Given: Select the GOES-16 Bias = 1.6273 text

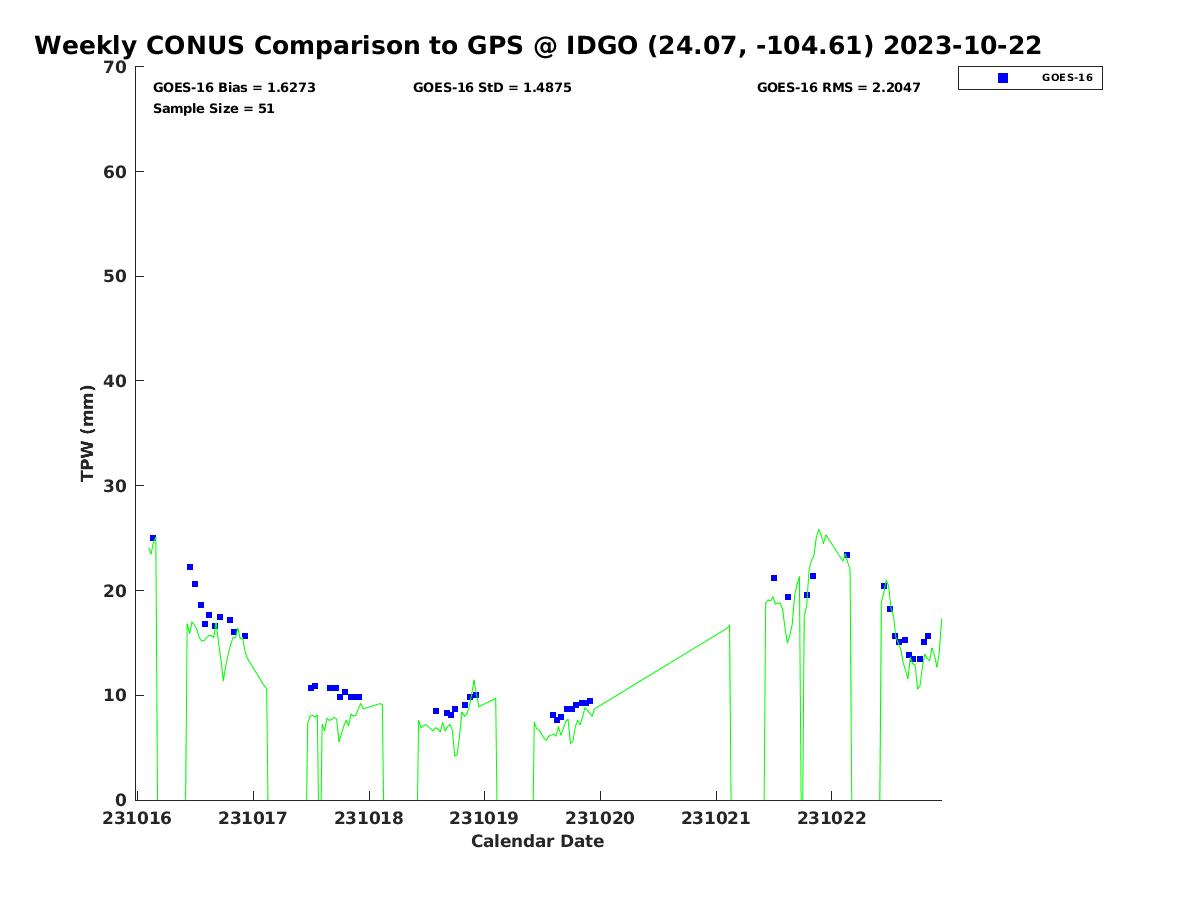Looking at the screenshot, I should click(234, 88).
